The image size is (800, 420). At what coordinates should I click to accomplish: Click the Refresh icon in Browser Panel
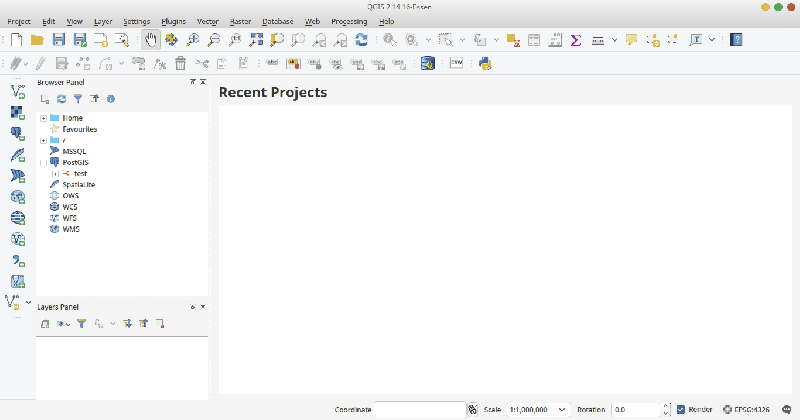click(x=61, y=99)
